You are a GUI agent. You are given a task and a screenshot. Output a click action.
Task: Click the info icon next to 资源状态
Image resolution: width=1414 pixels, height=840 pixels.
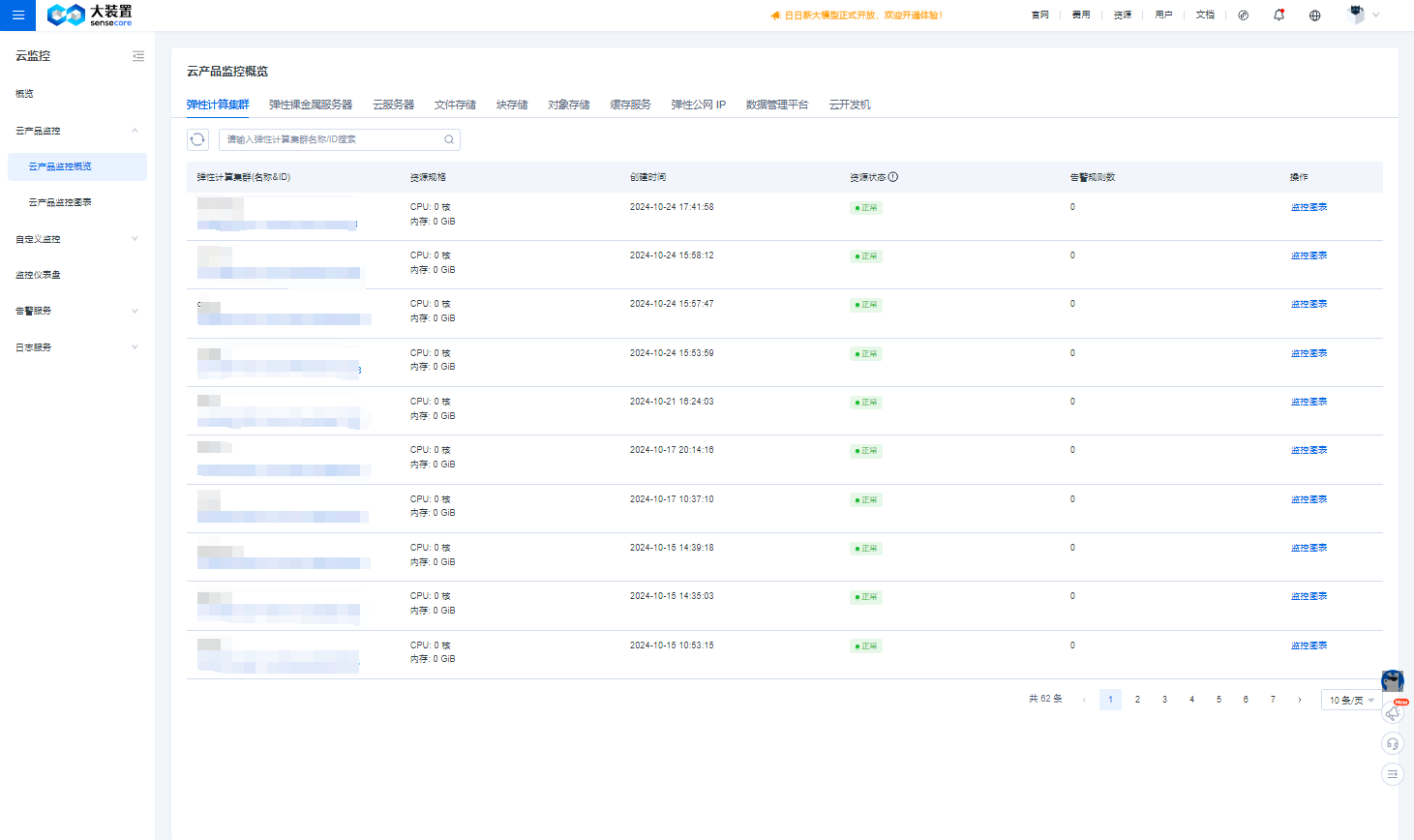(893, 177)
